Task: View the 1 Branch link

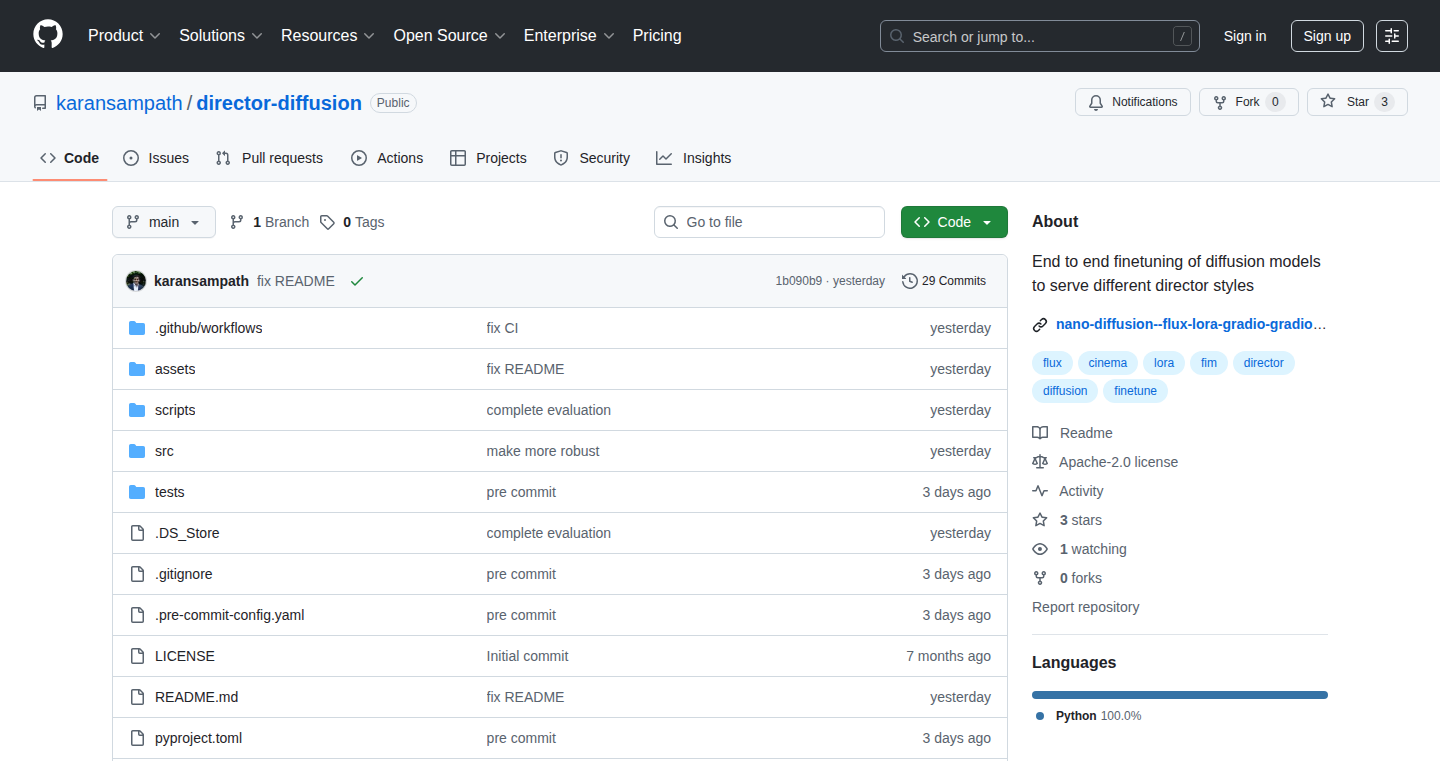Action: click(269, 222)
